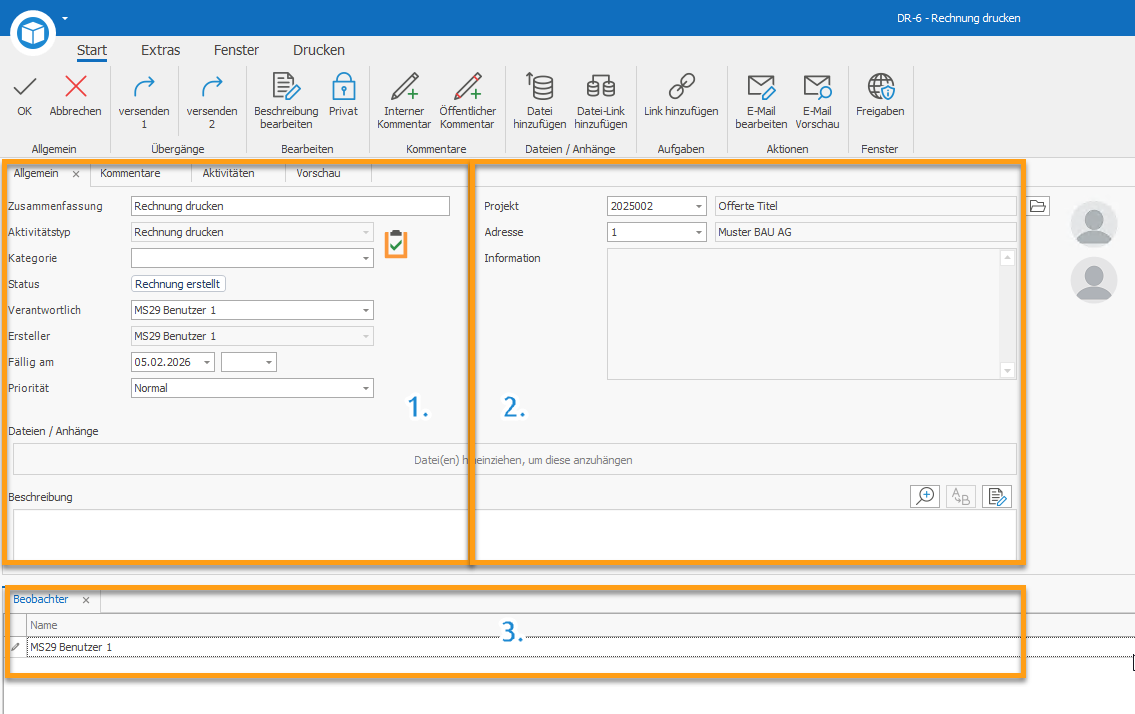1135x714 pixels.
Task: Click the magnifier zoom icon above Beschreibung
Action: (x=924, y=496)
